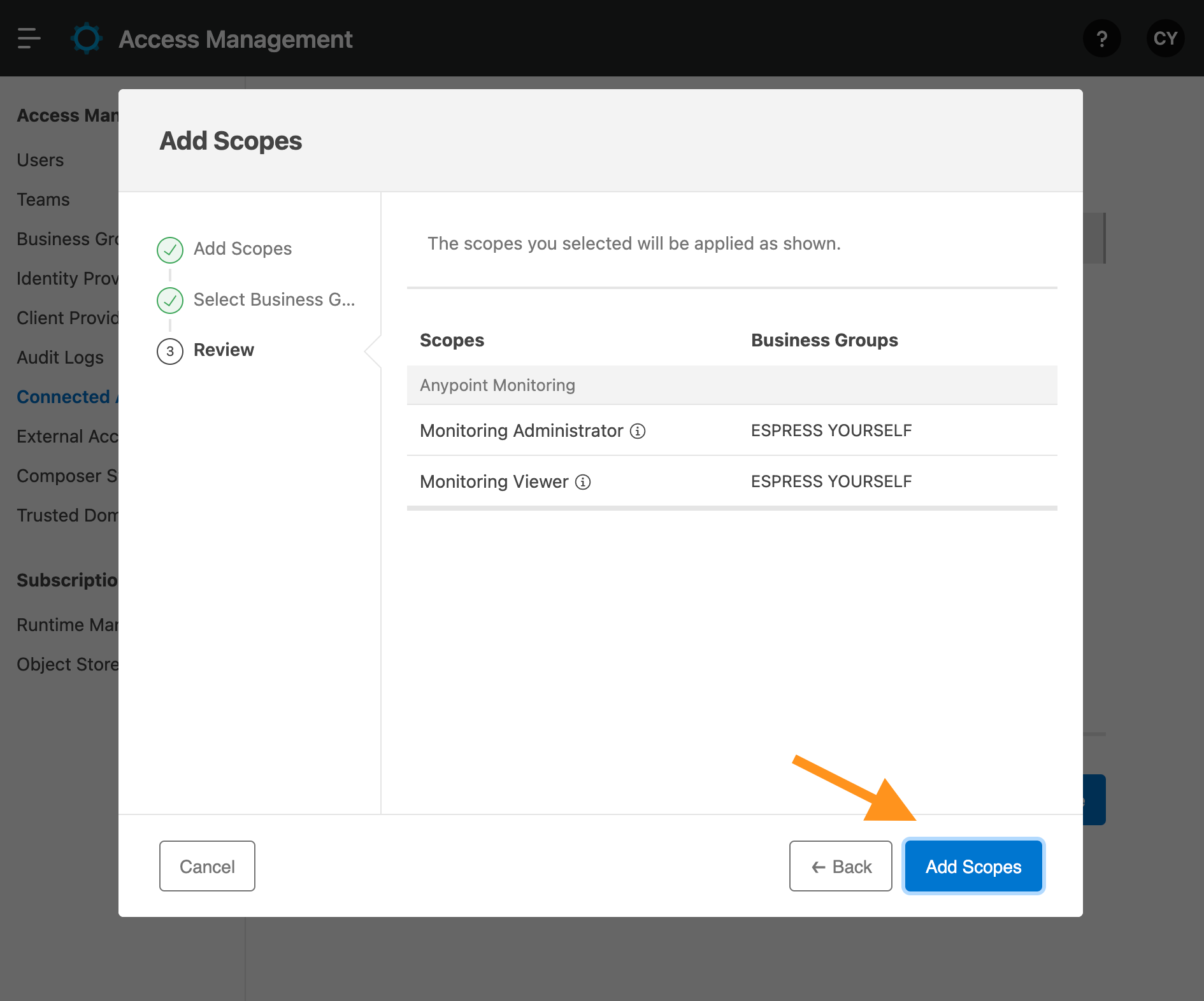Go back with the Back button
The height and width of the screenshot is (1001, 1204).
[x=841, y=866]
